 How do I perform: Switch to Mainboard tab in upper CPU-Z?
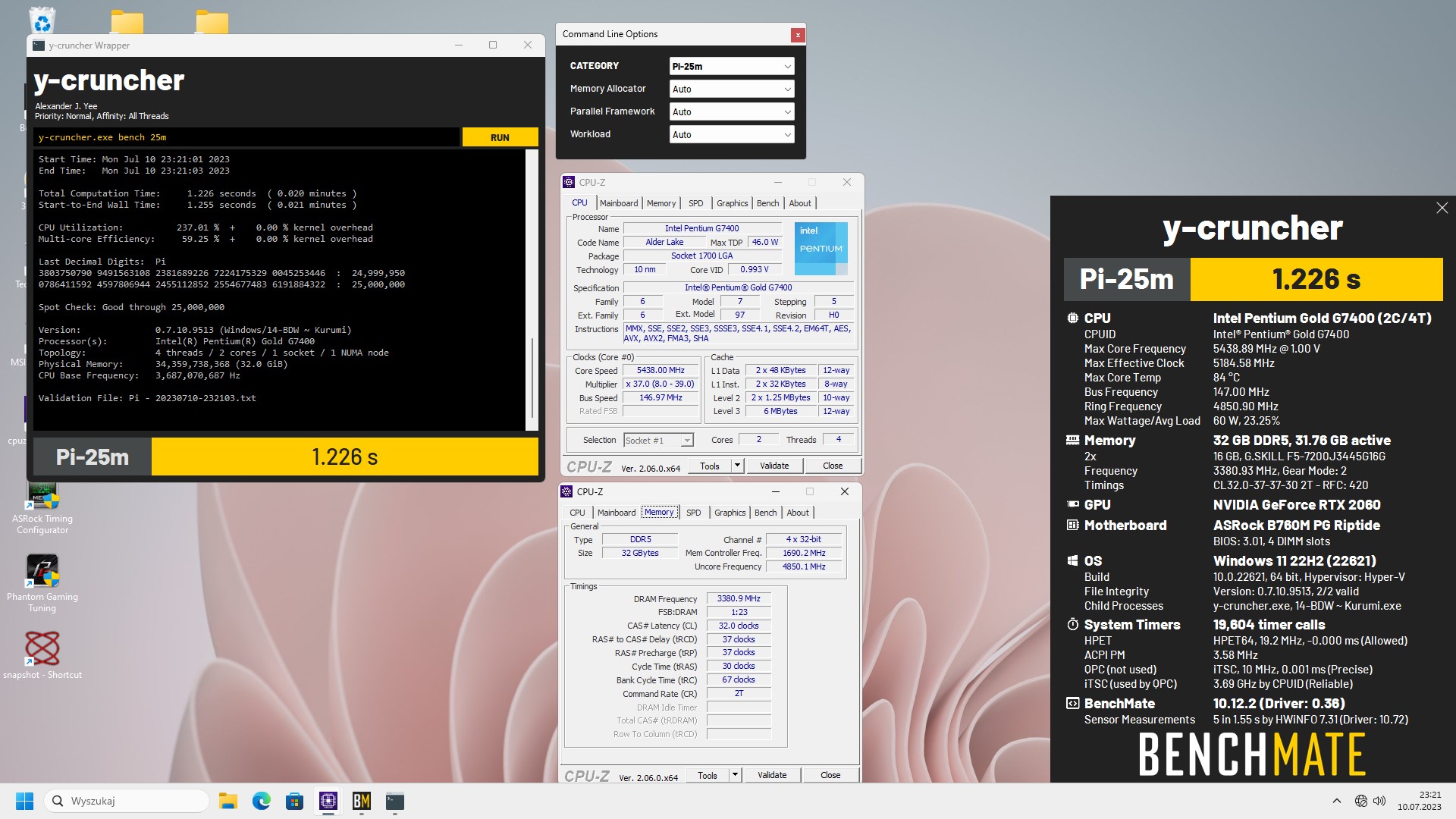click(619, 203)
